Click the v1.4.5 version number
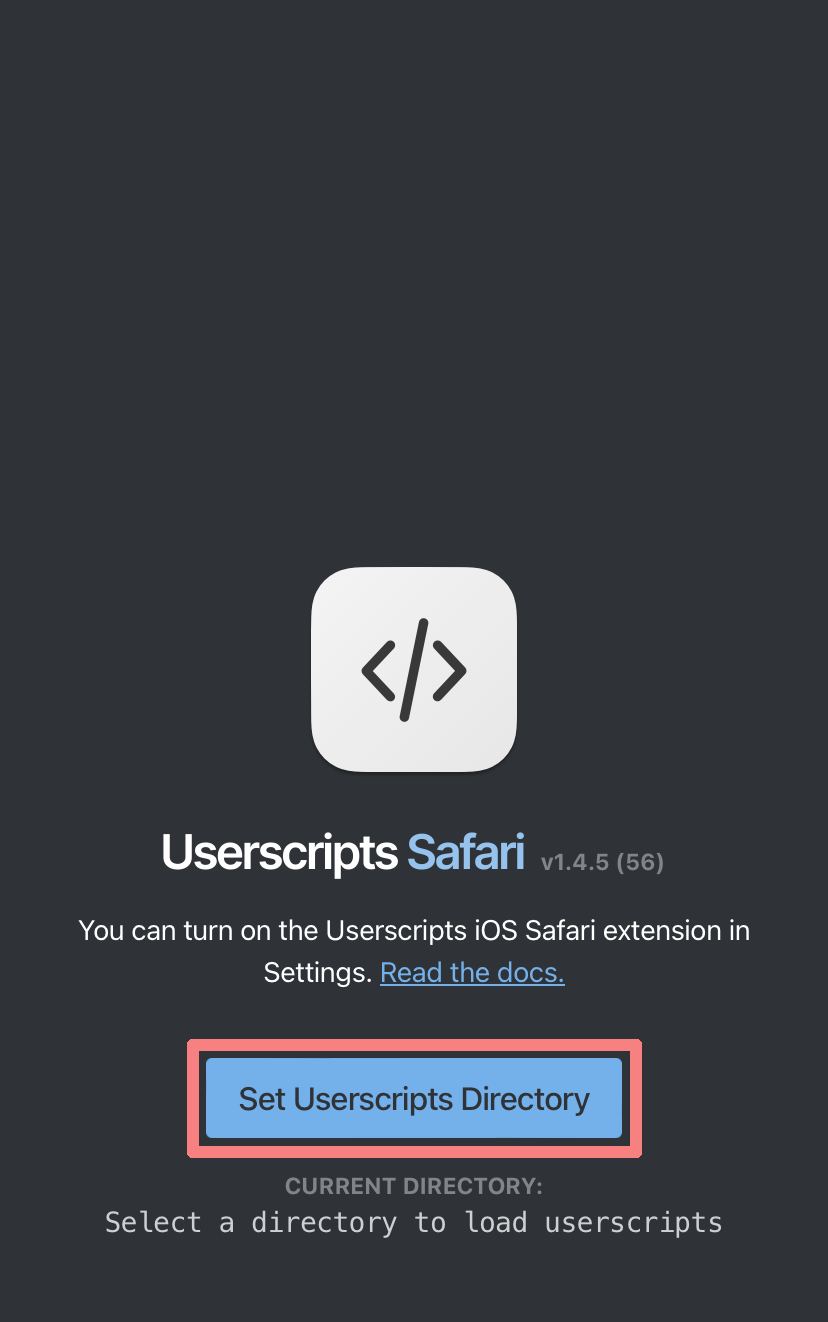Screen dimensions: 828x1322 click(x=575, y=862)
